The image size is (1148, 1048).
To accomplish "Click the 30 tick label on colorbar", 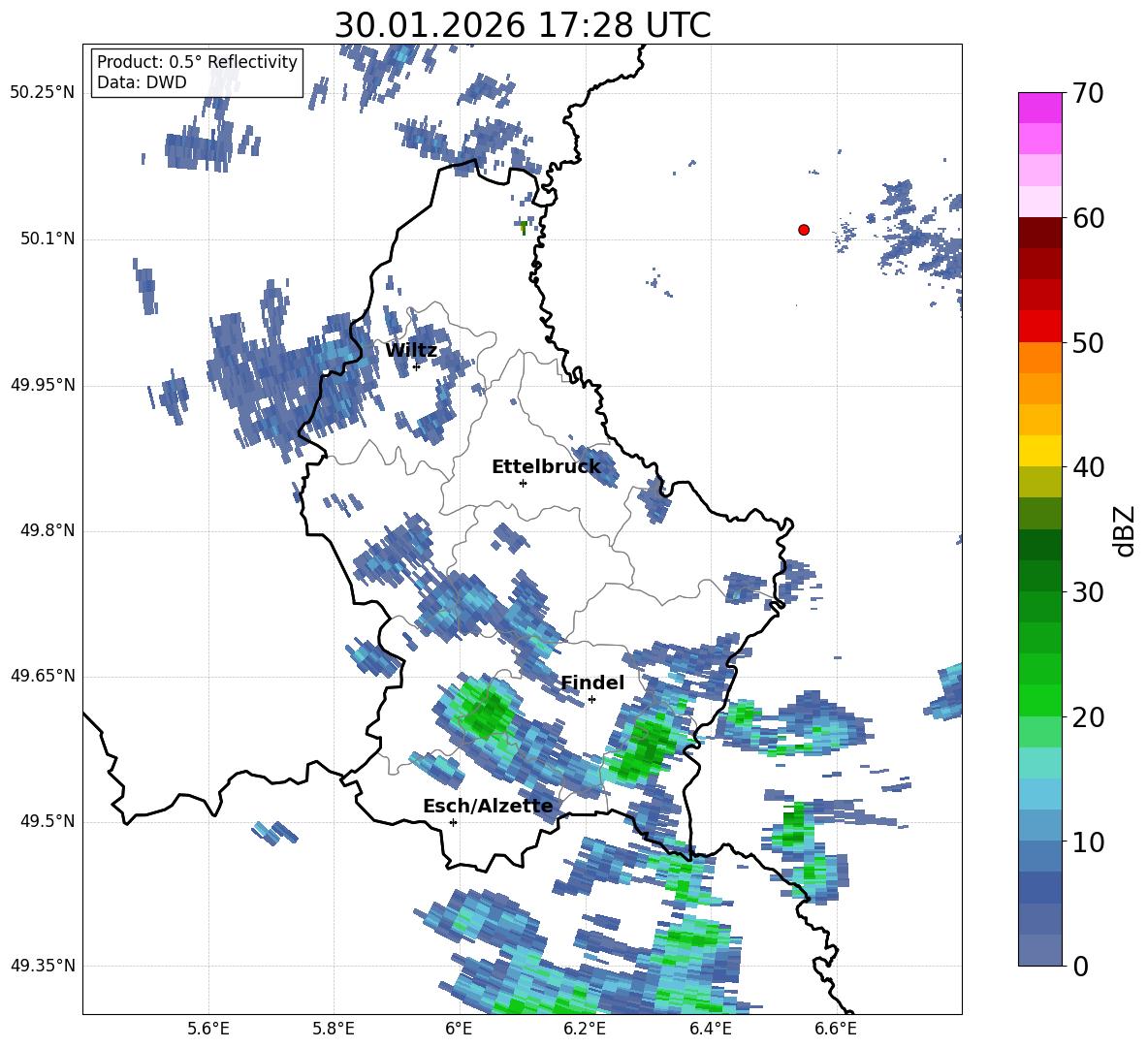I will click(x=1088, y=592).
